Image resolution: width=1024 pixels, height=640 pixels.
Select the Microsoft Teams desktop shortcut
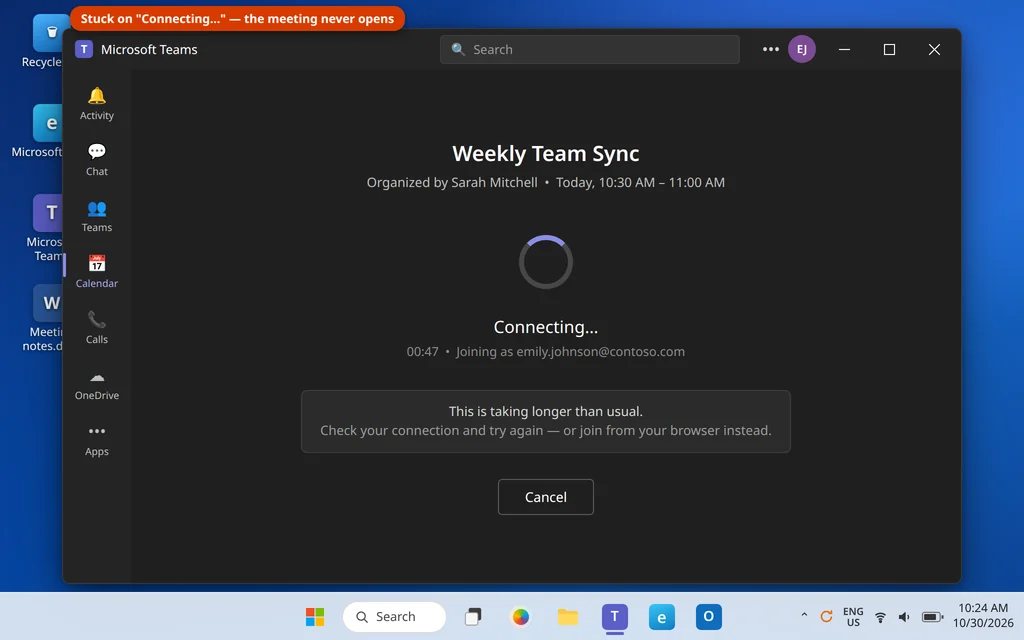(47, 227)
